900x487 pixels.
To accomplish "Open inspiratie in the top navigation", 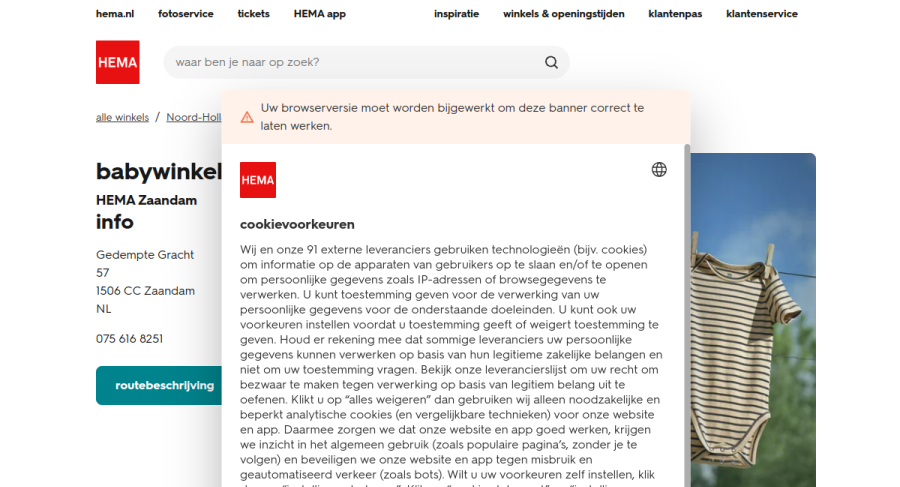I will [x=456, y=14].
